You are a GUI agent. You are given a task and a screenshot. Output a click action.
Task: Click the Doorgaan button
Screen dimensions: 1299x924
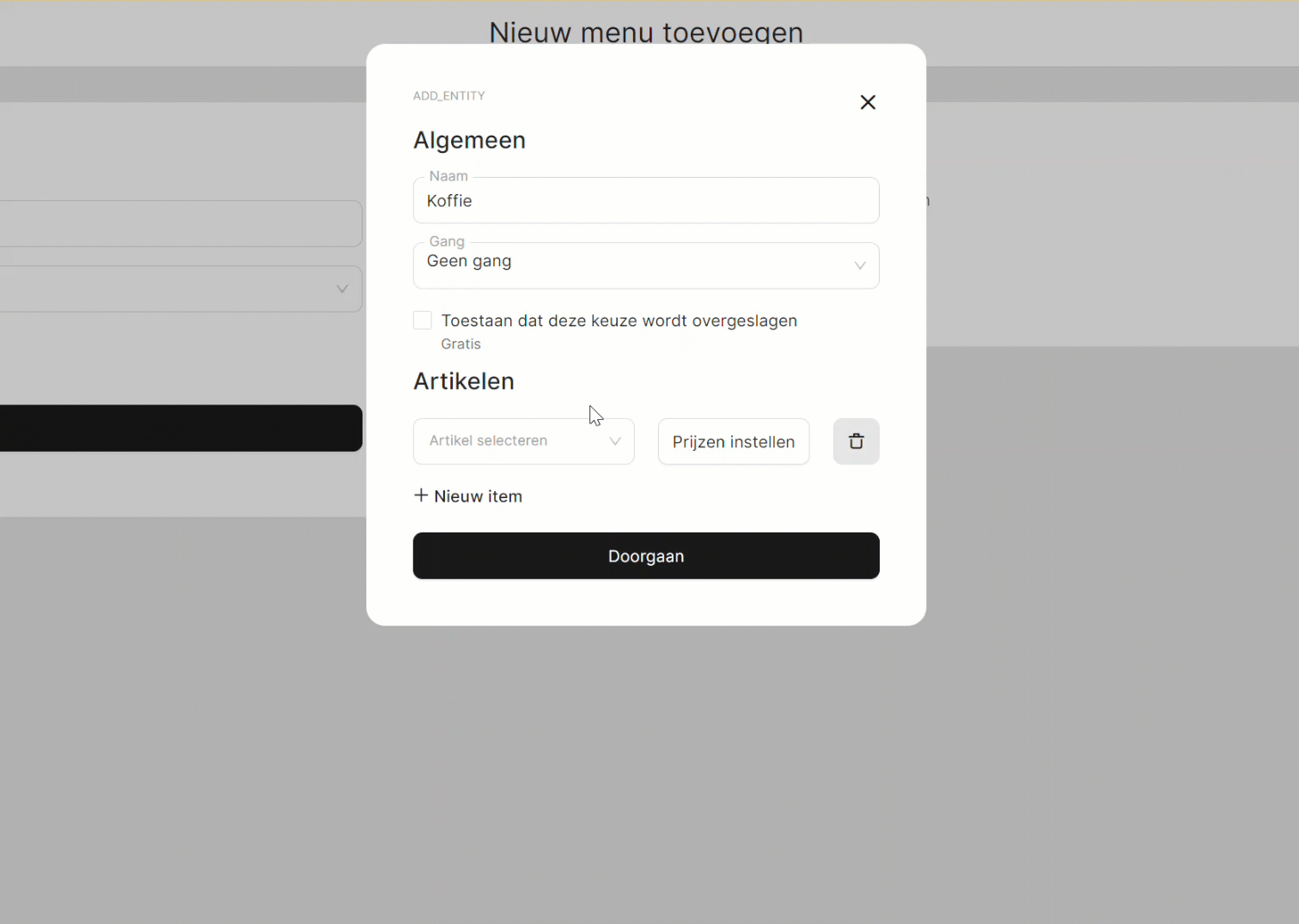click(x=646, y=556)
